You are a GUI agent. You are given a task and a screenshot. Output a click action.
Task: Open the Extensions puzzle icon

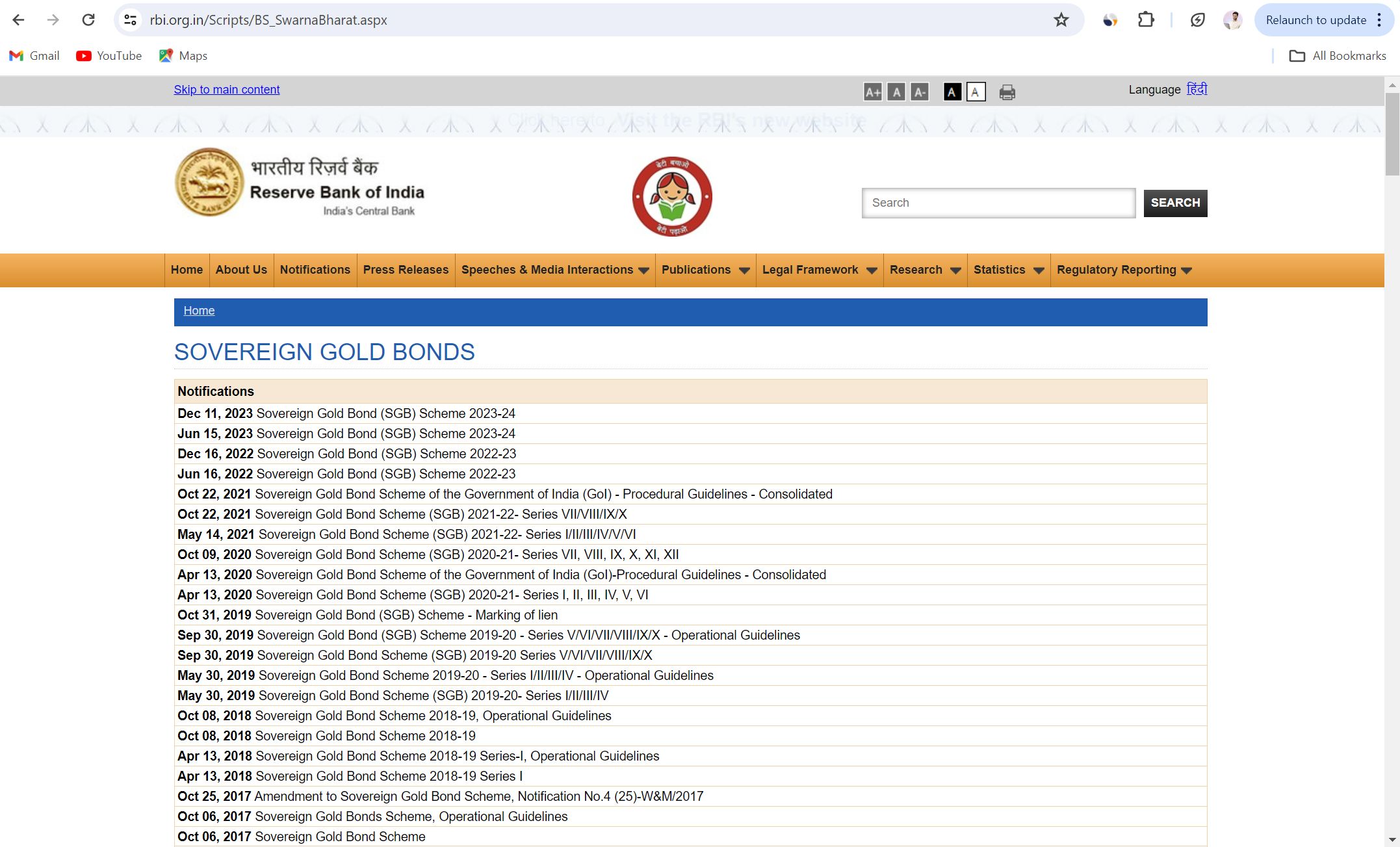pos(1146,20)
